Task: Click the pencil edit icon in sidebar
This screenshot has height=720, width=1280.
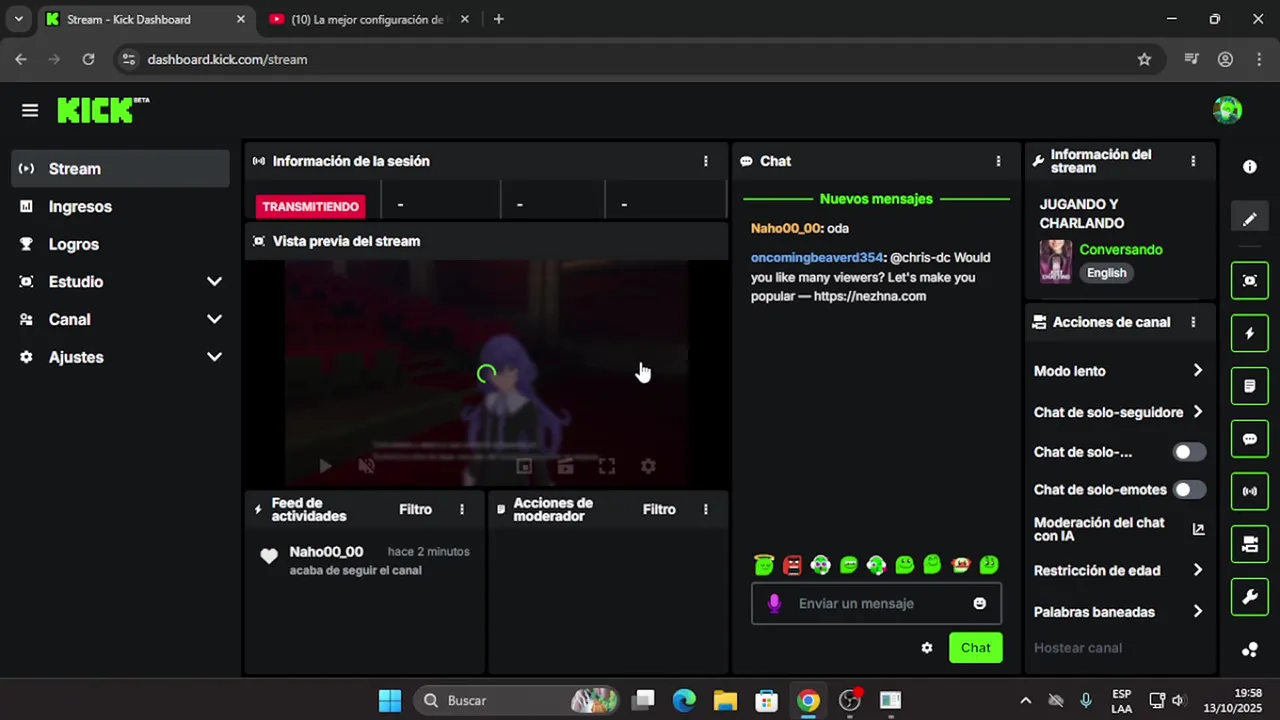Action: (1250, 219)
